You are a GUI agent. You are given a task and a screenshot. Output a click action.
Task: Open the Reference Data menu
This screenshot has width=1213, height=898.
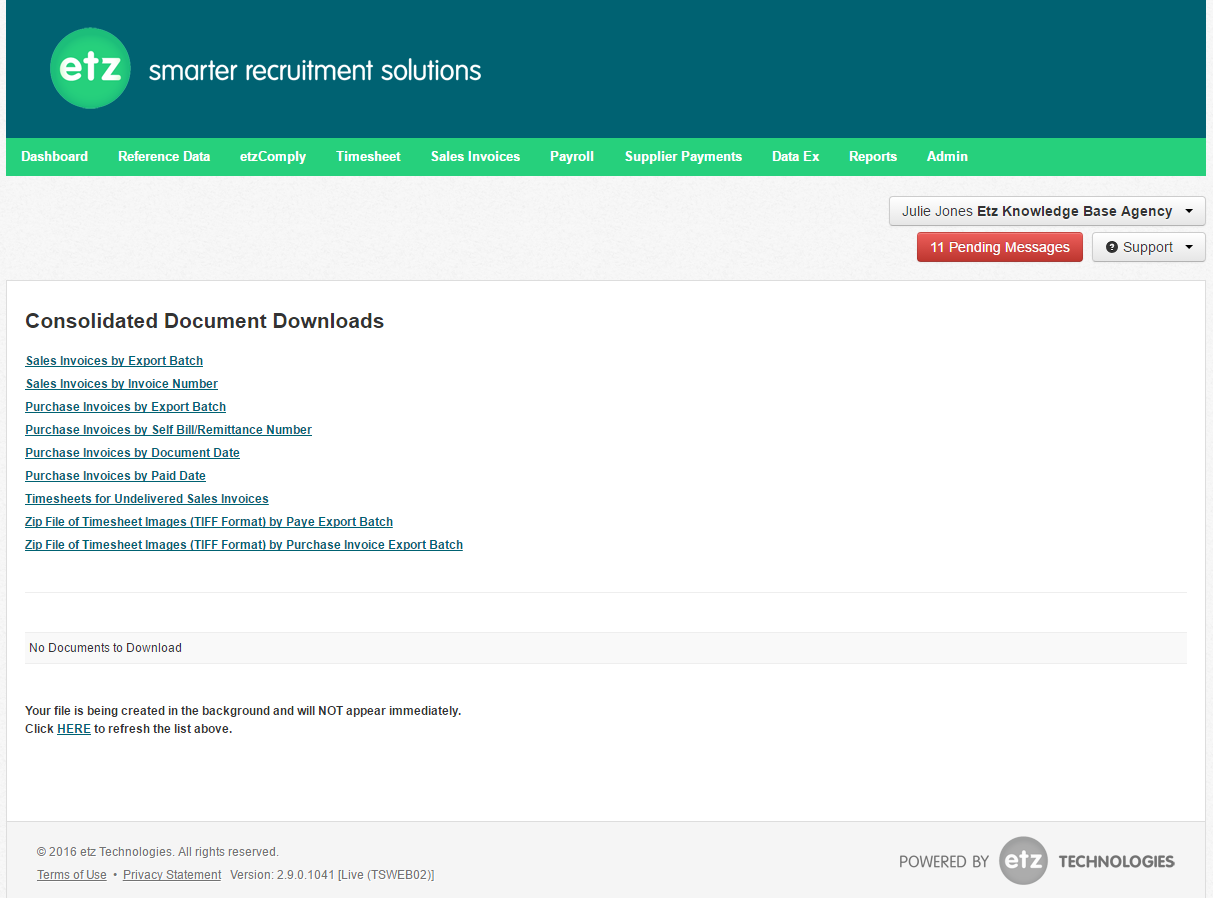pos(164,156)
